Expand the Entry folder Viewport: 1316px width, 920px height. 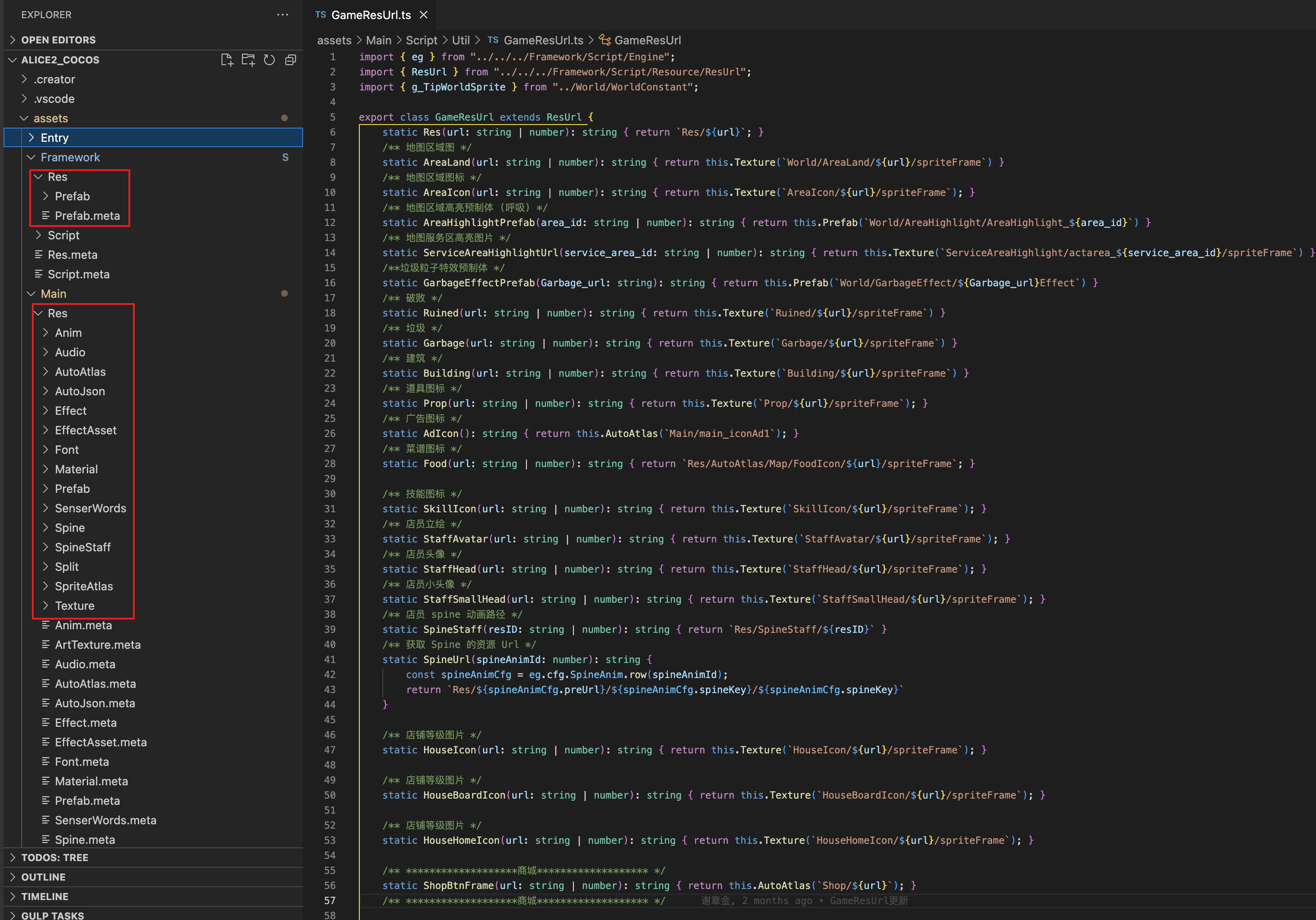coord(55,137)
